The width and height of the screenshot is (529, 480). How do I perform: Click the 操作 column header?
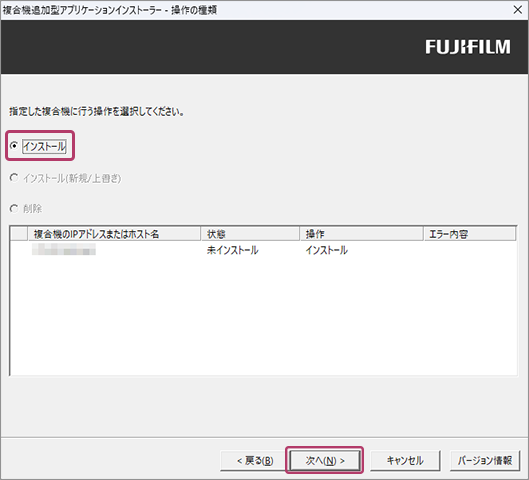(361, 233)
